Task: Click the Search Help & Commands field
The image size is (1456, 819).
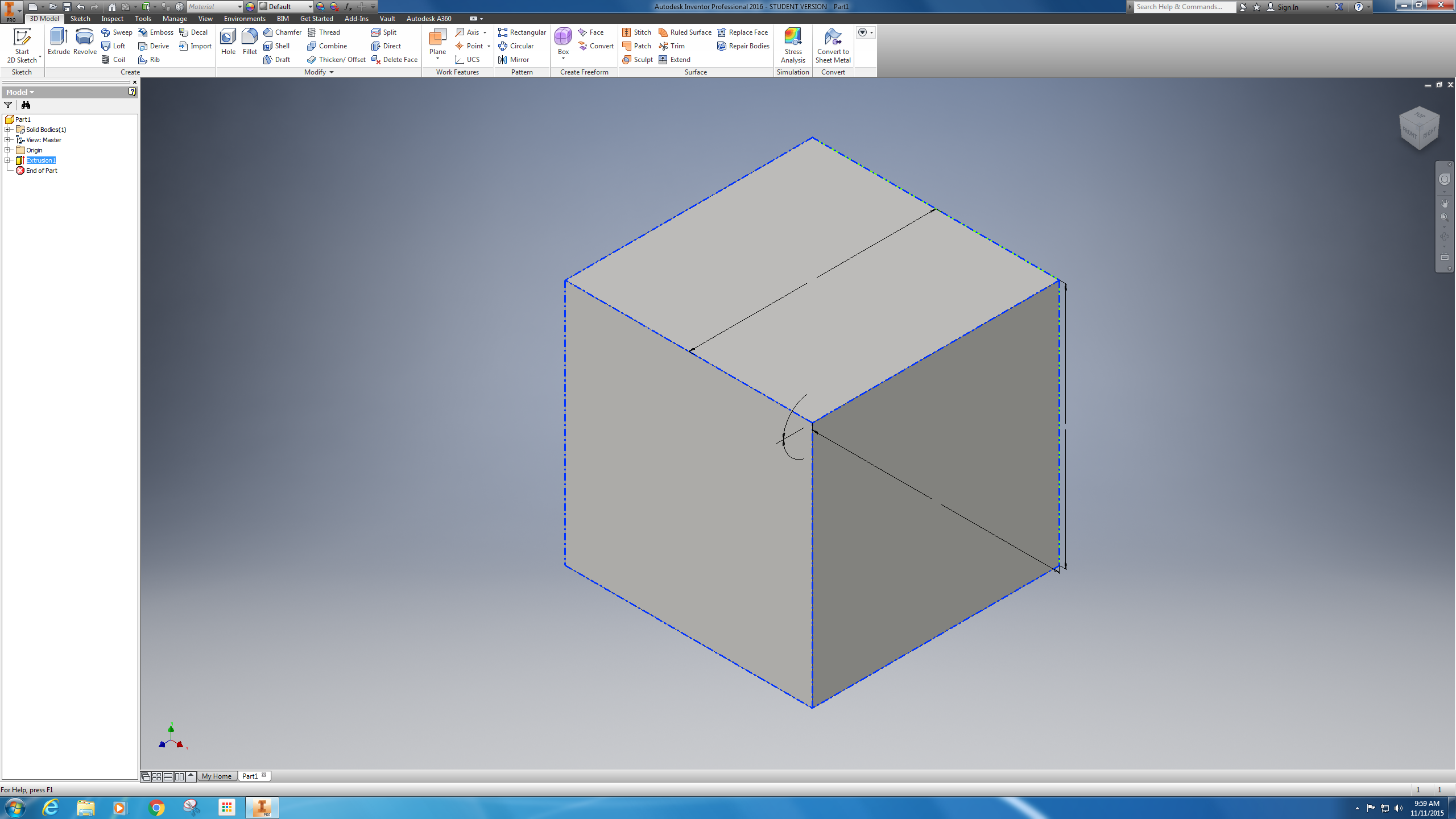Action: (x=1184, y=7)
